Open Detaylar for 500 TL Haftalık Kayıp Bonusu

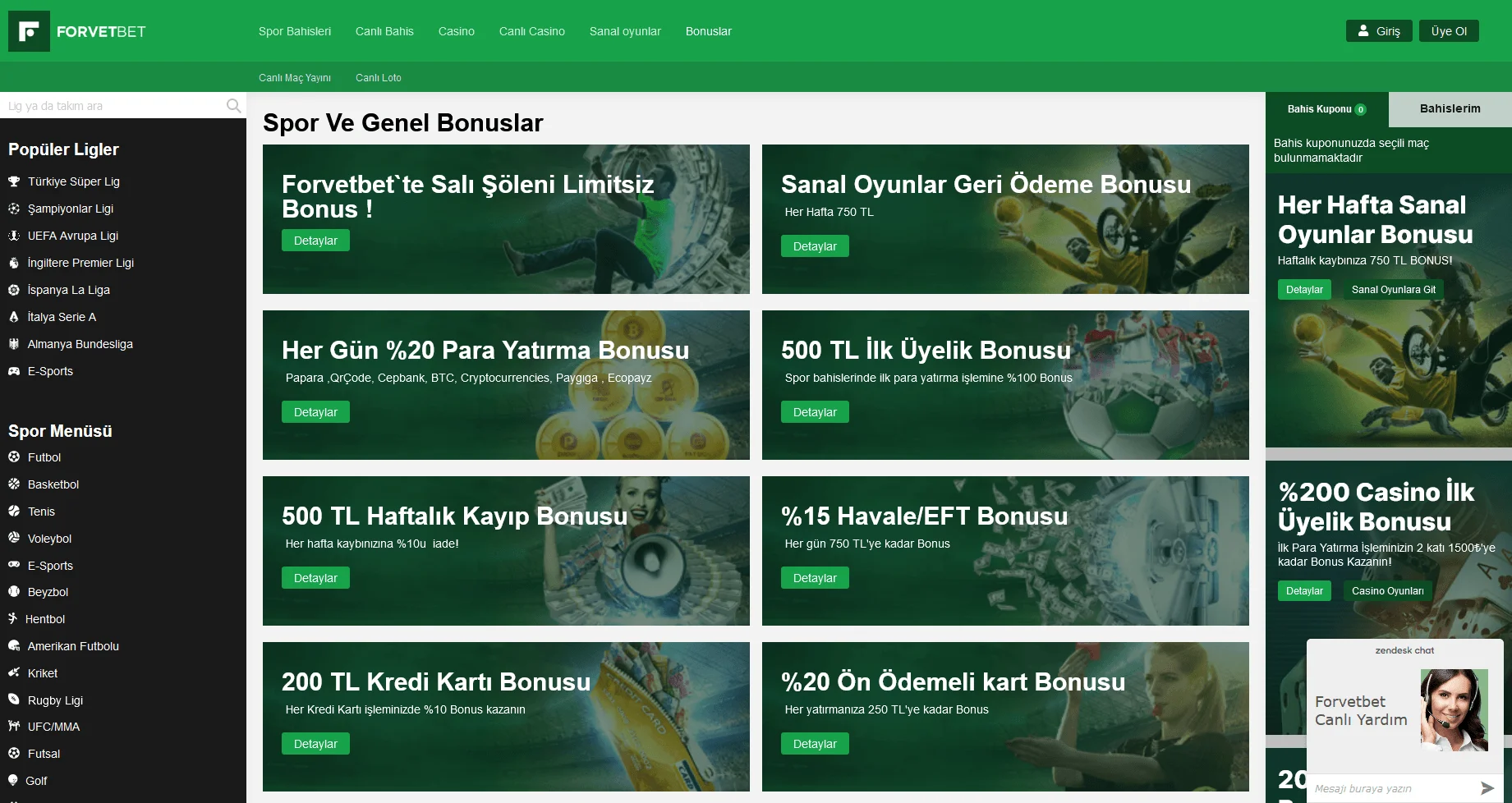pyautogui.click(x=315, y=578)
